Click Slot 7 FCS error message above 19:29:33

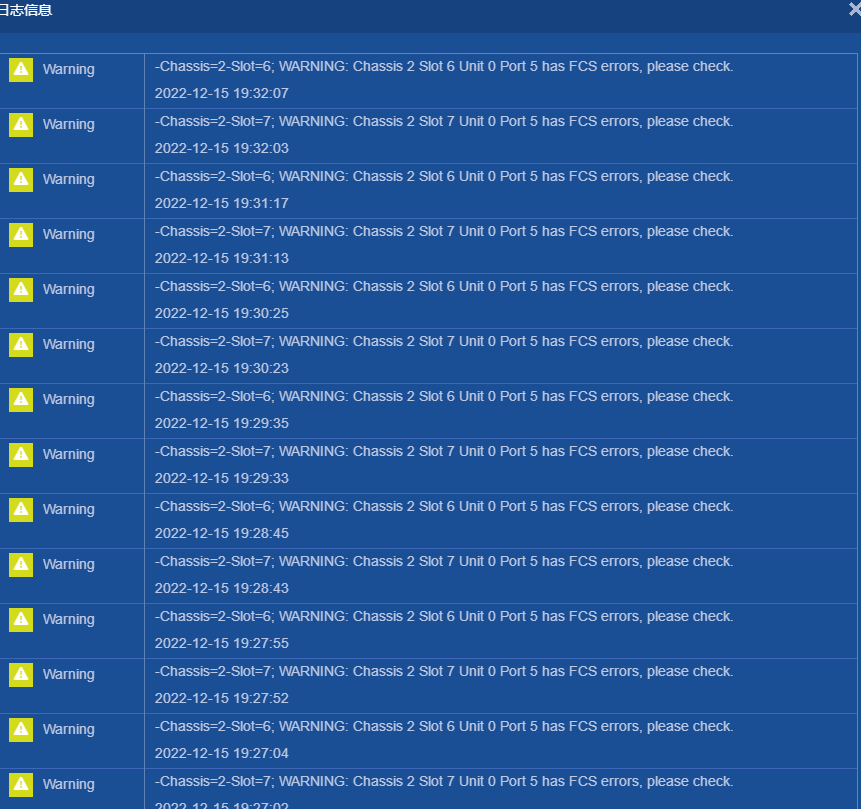[x=444, y=451]
